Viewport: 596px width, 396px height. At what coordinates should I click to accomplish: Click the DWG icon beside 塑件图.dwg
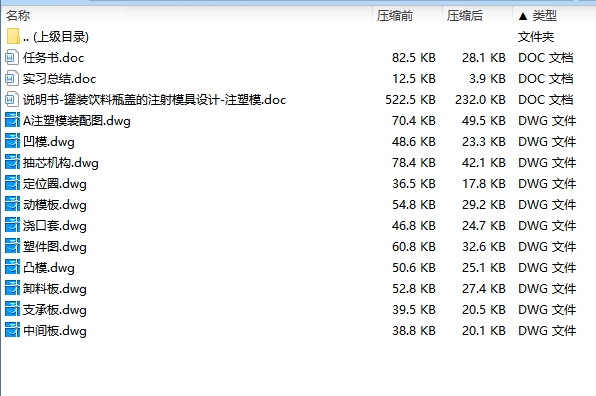coord(12,247)
